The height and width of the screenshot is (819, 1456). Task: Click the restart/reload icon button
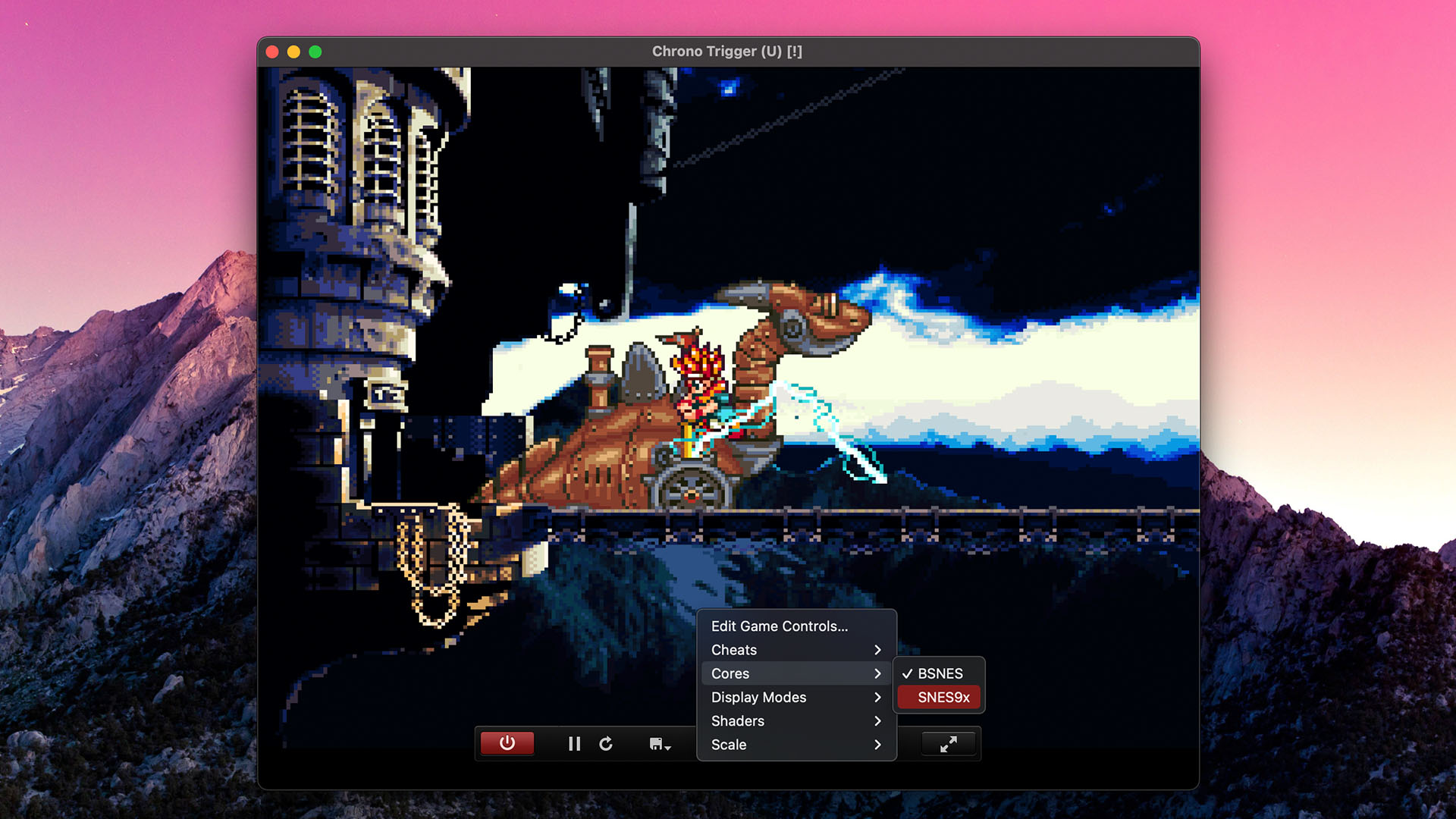[607, 742]
